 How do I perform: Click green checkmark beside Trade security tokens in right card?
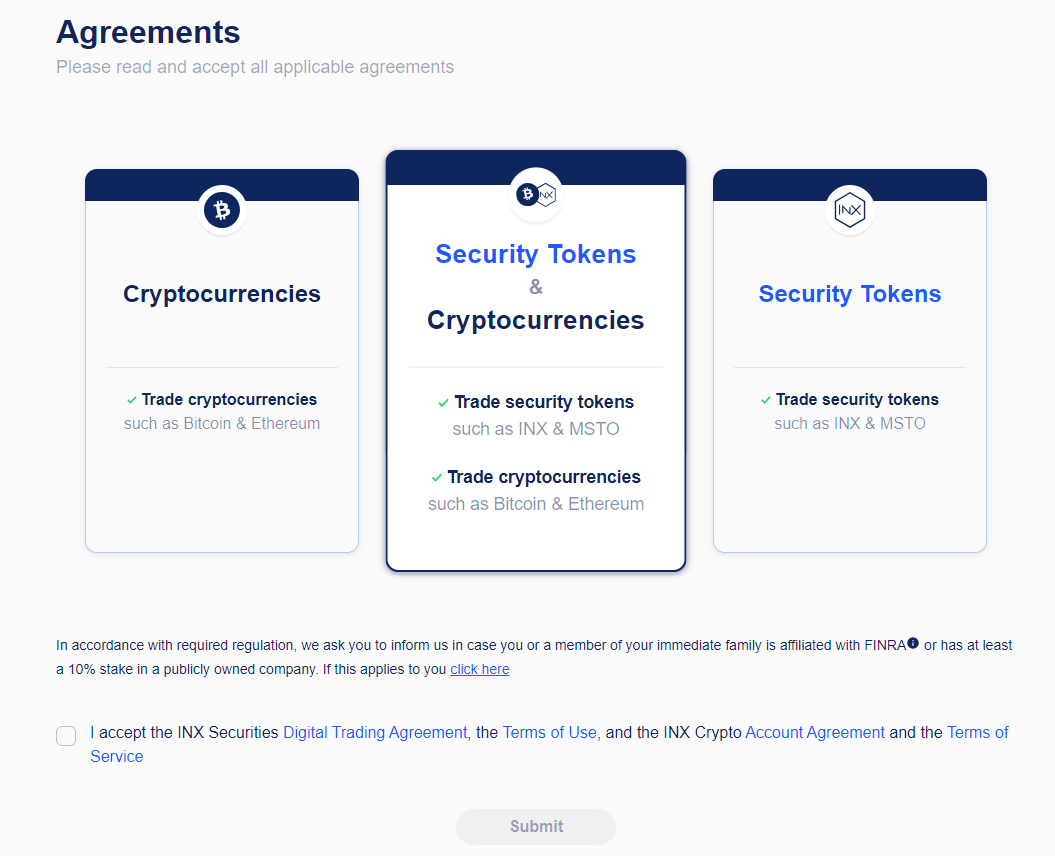pyautogui.click(x=766, y=400)
